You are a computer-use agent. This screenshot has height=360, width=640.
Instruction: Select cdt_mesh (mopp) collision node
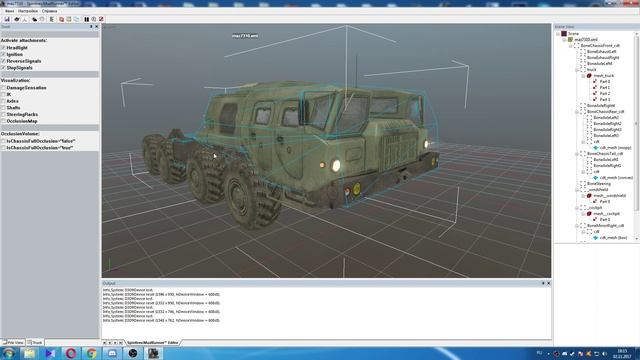point(616,147)
